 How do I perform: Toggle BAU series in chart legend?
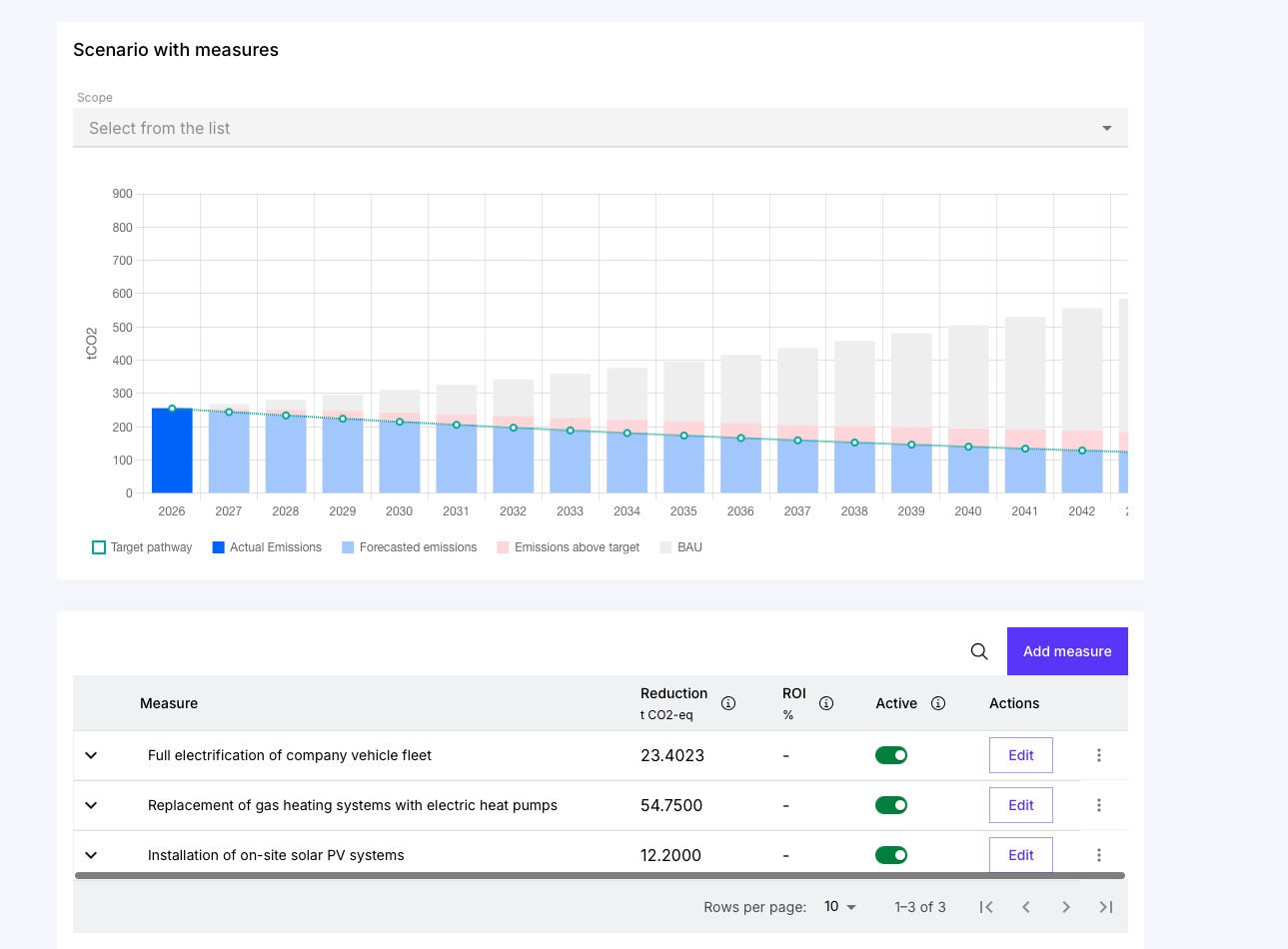[x=681, y=547]
